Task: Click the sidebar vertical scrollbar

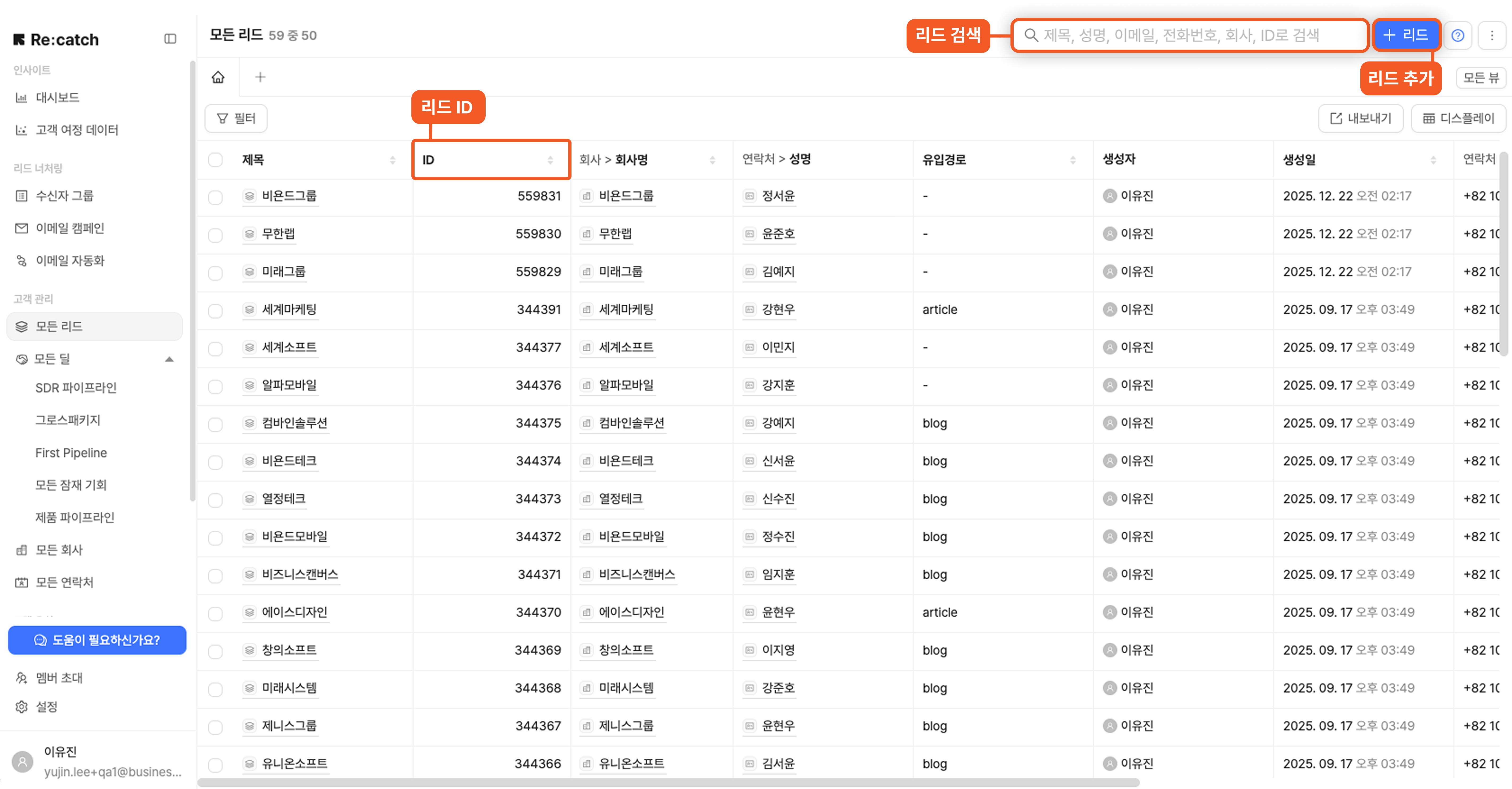Action: pyautogui.click(x=192, y=282)
